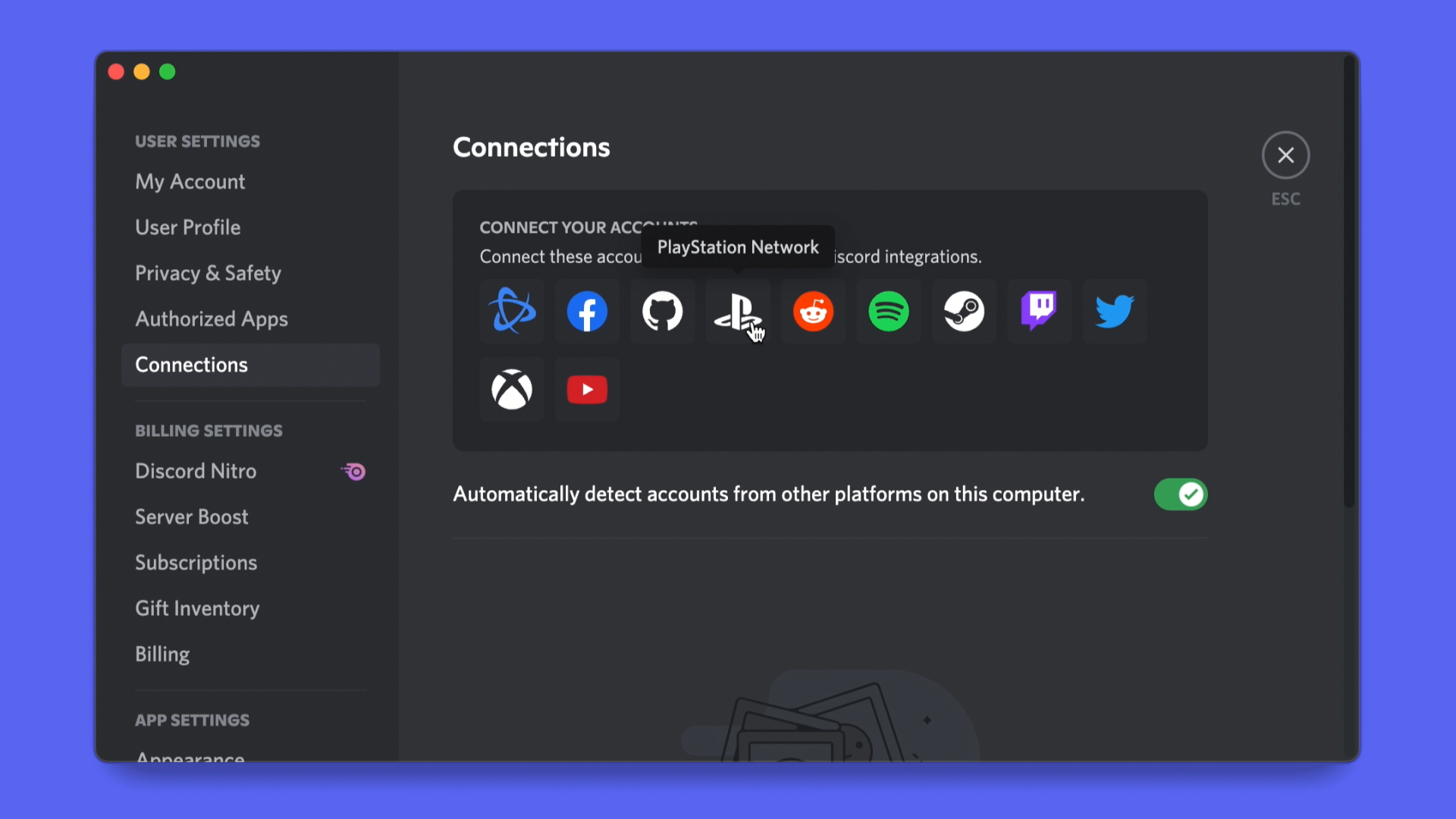The height and width of the screenshot is (819, 1456).
Task: Link Twitch account to Discord
Action: pos(1038,311)
